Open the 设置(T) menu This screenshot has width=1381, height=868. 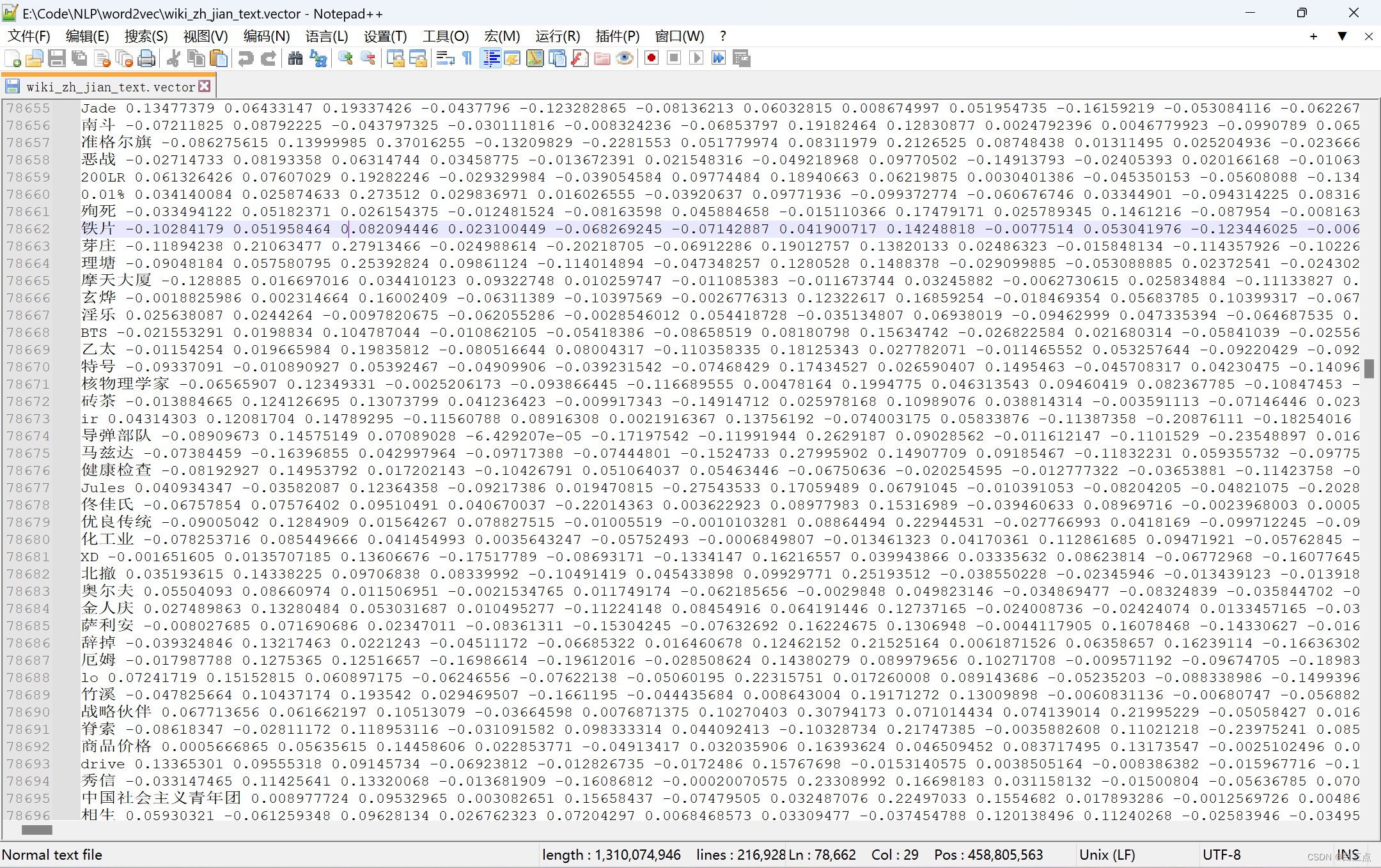click(x=386, y=36)
